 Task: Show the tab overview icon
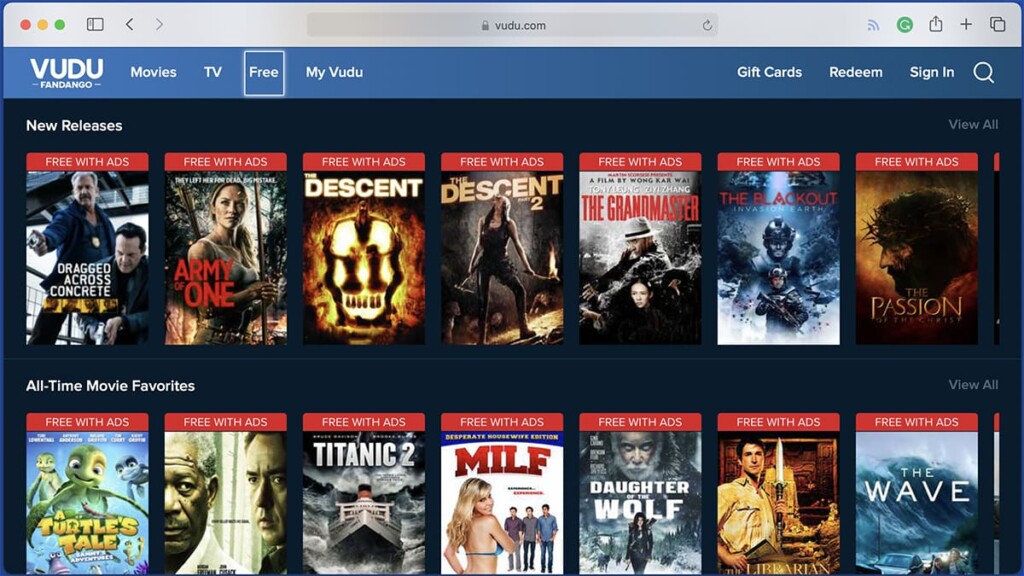997,25
